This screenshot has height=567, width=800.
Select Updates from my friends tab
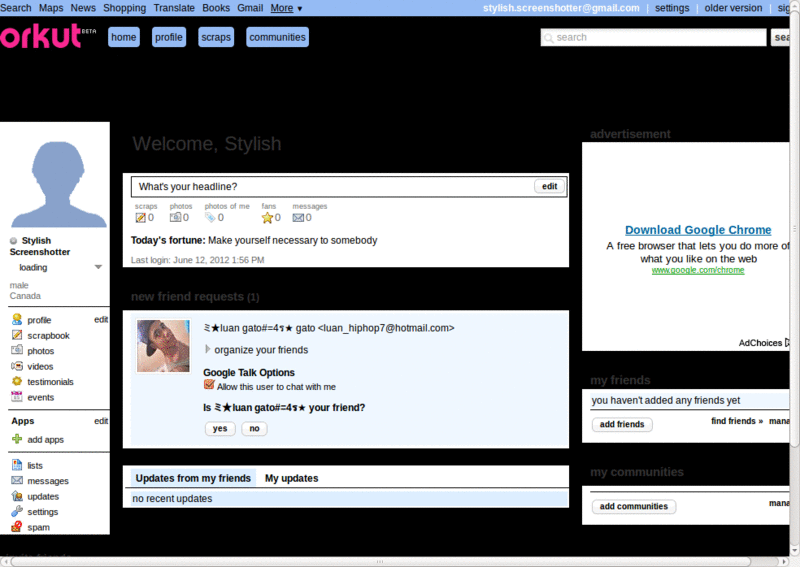point(193,478)
